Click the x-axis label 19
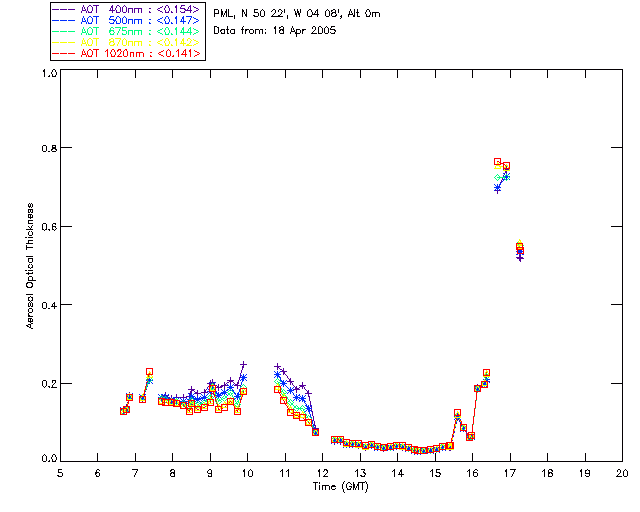The image size is (640, 512). (585, 473)
